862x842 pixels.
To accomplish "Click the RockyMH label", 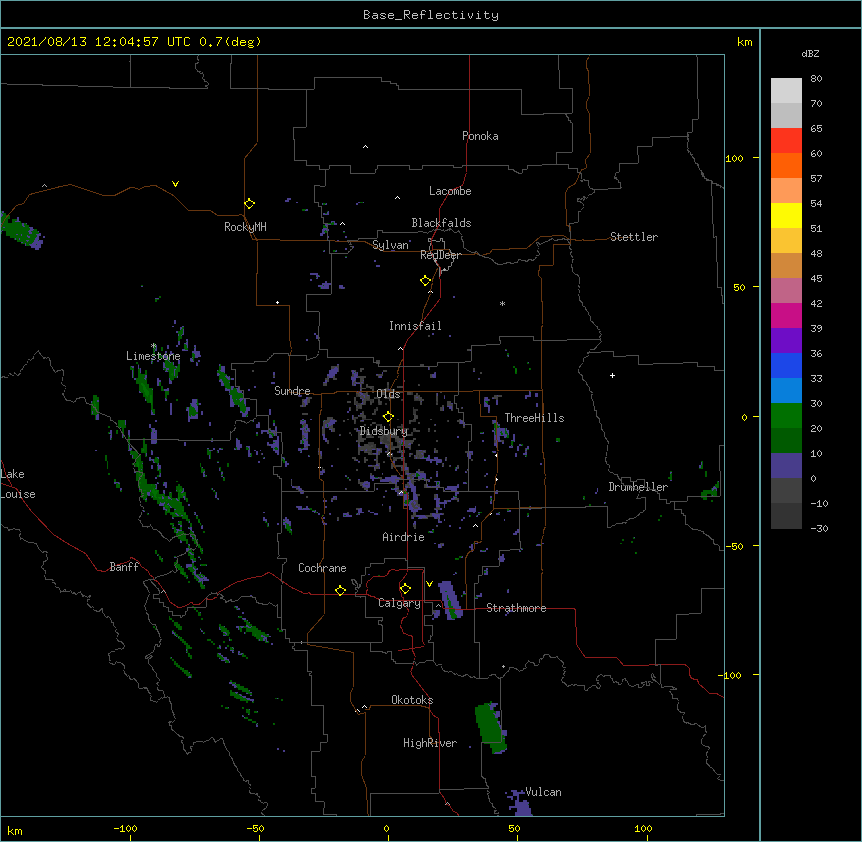I will coord(245,227).
